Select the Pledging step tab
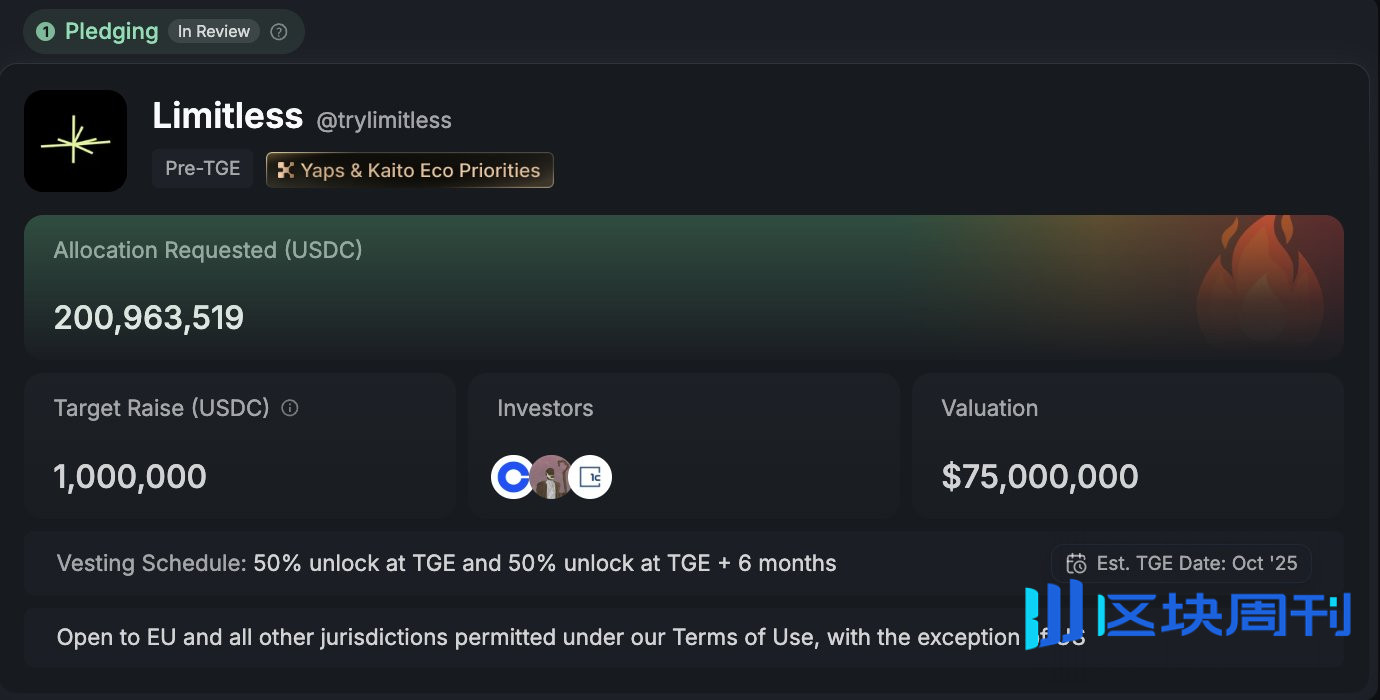The width and height of the screenshot is (1380, 700). pyautogui.click(x=111, y=32)
